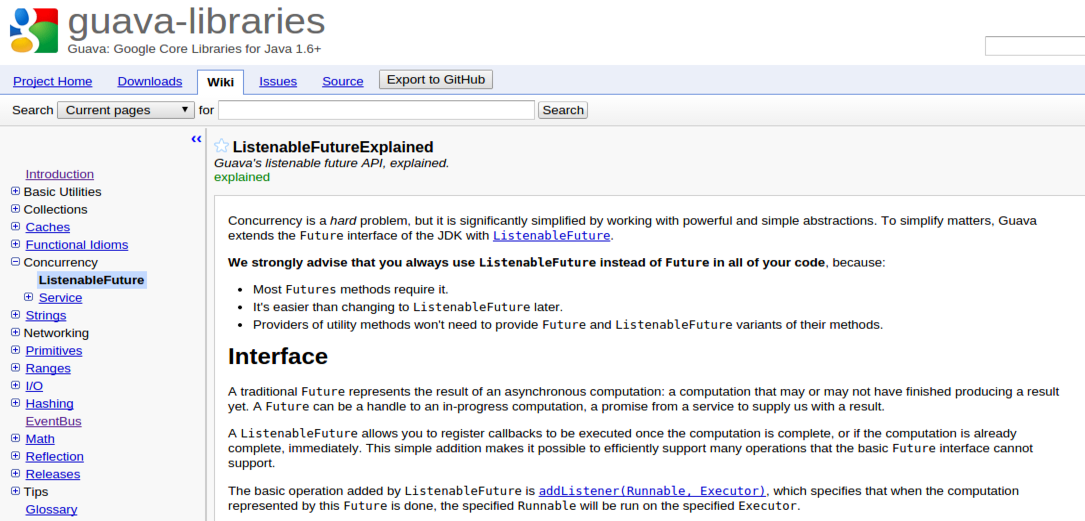1085x521 pixels.
Task: Expand the Releases tree node
Action: coord(15,473)
